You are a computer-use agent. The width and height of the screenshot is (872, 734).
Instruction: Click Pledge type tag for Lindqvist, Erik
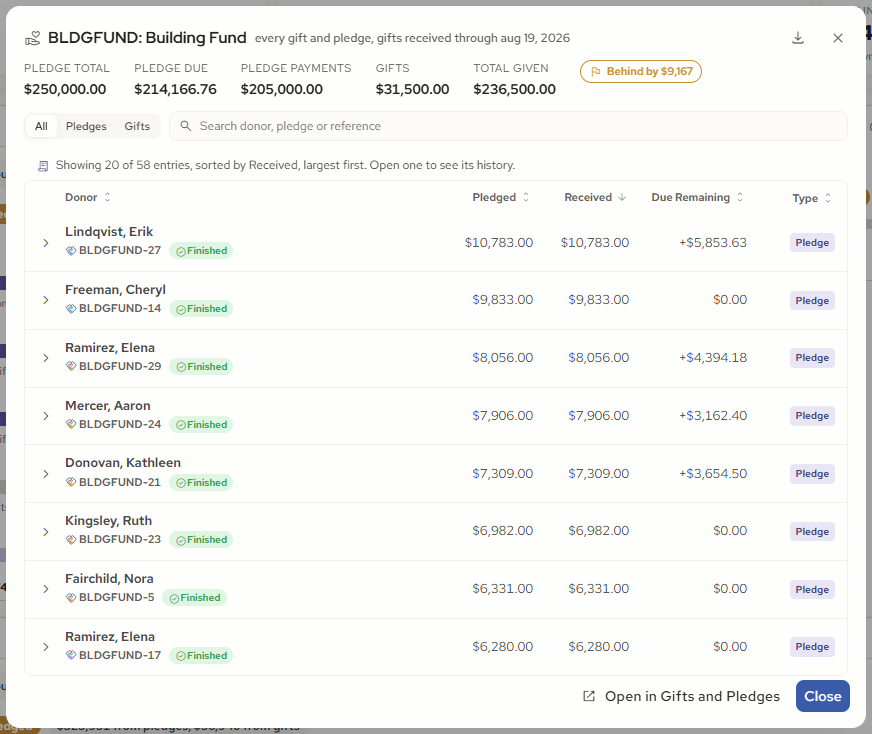812,242
